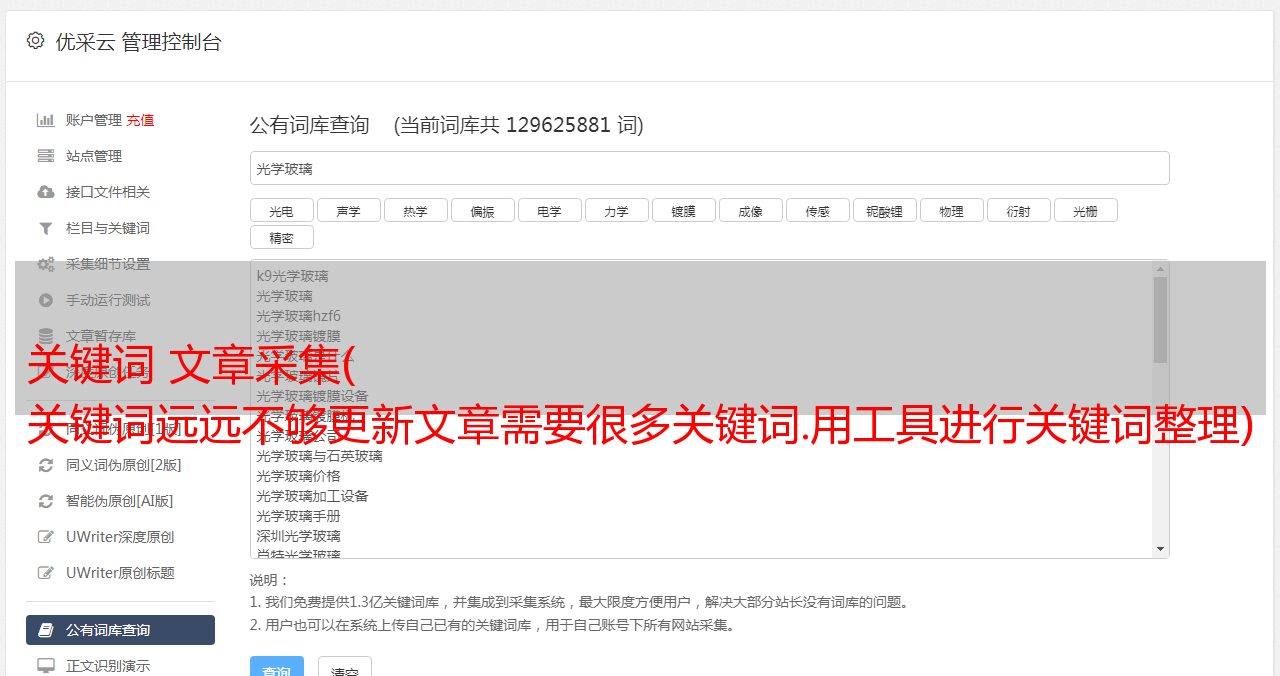This screenshot has width=1280, height=676.
Task: Click the server icon for 站点管理
Action: (46, 156)
